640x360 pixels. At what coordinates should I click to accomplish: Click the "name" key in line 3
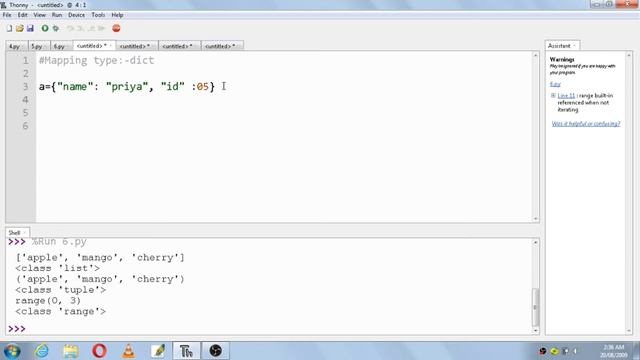[76, 87]
